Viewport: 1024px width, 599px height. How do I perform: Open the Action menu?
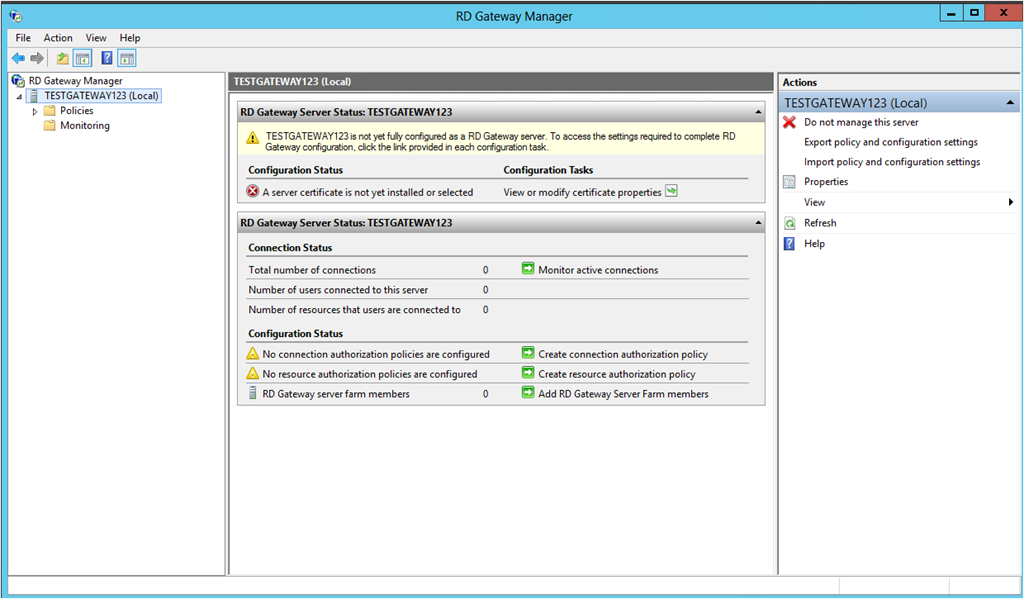point(58,38)
